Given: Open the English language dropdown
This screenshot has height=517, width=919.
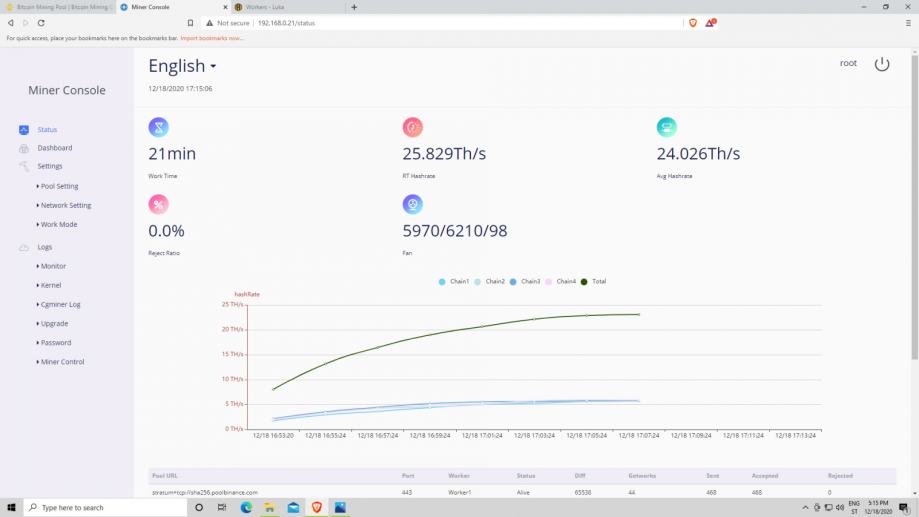Looking at the screenshot, I should [182, 66].
